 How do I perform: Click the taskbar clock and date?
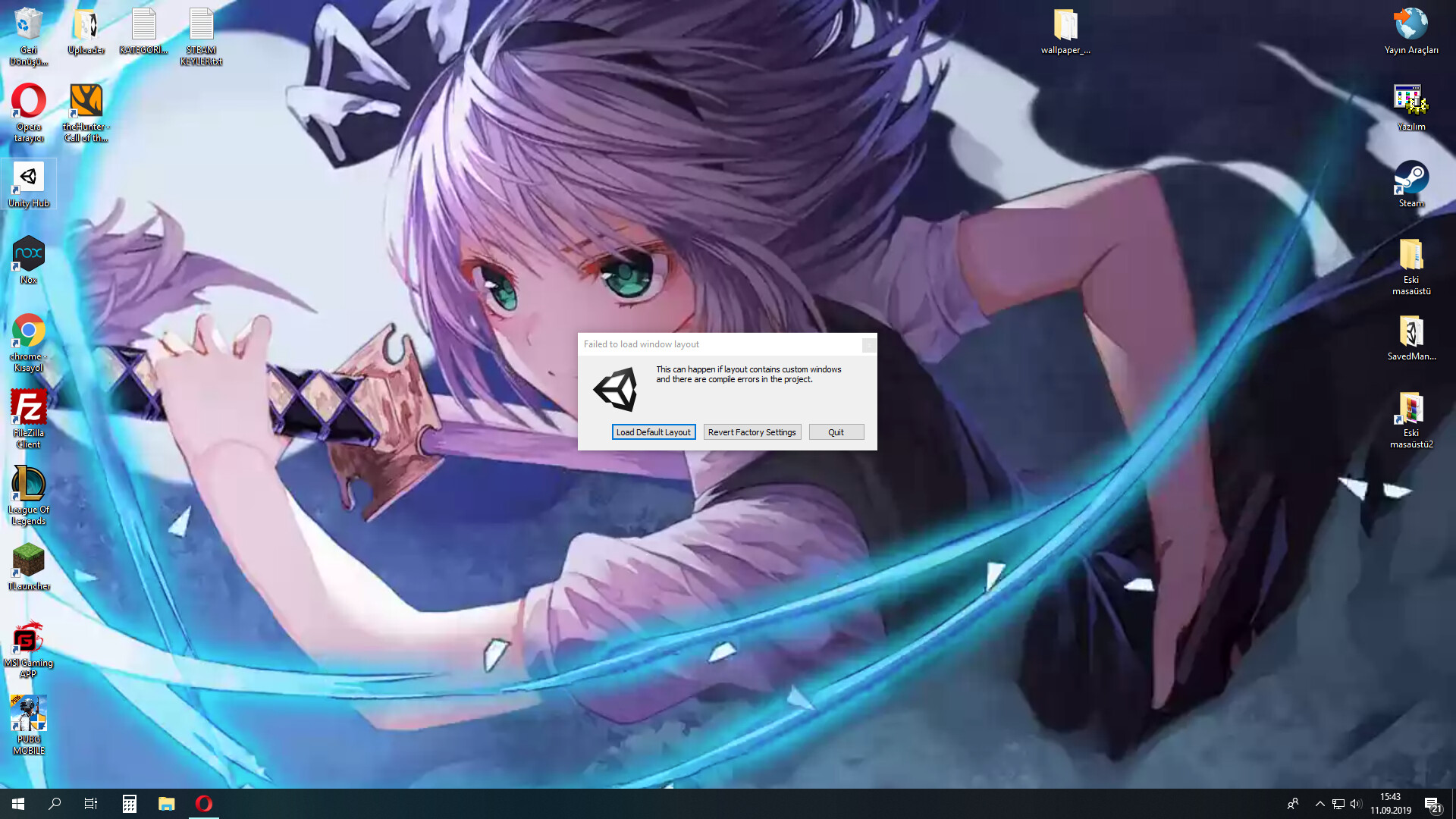(1390, 804)
